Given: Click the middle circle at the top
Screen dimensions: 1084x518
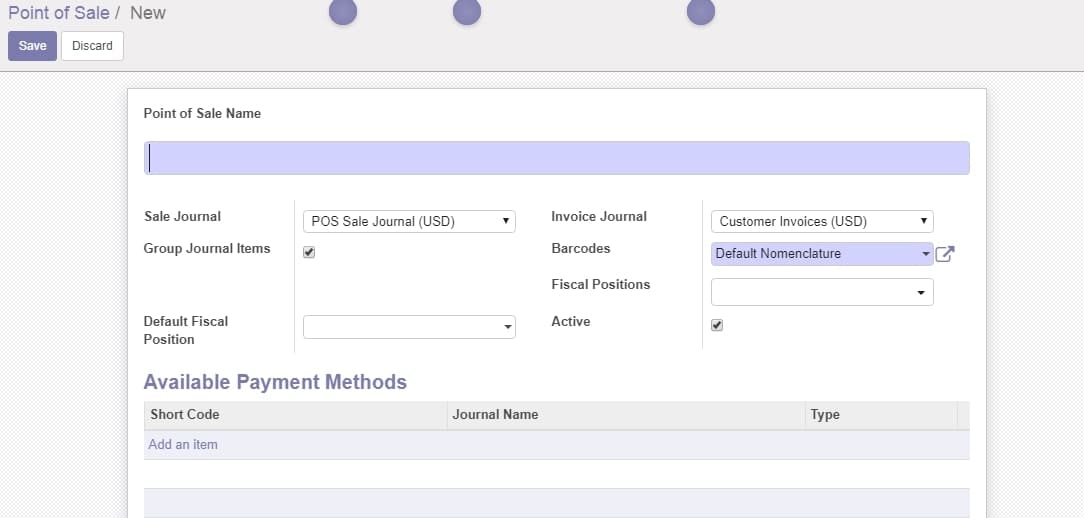Looking at the screenshot, I should pos(467,11).
